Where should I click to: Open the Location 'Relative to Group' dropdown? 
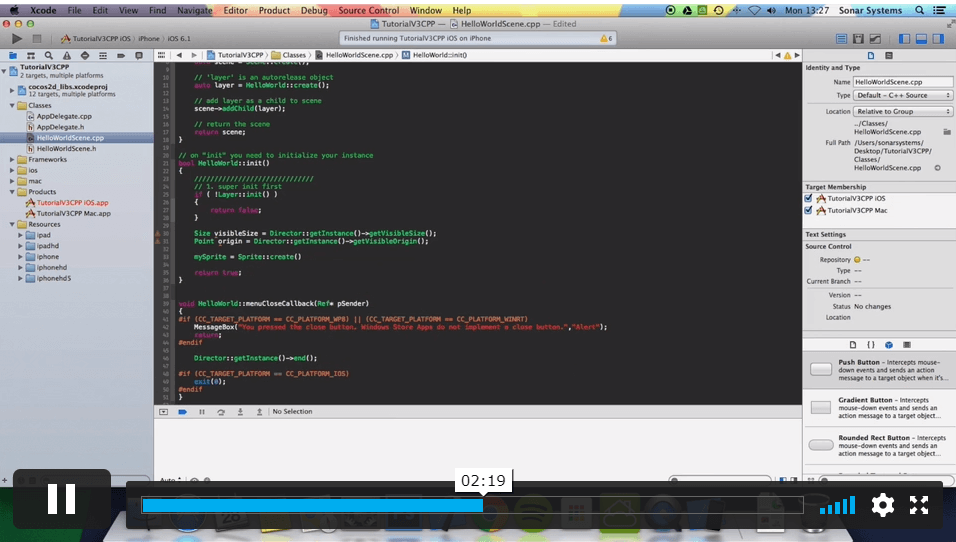(902, 112)
